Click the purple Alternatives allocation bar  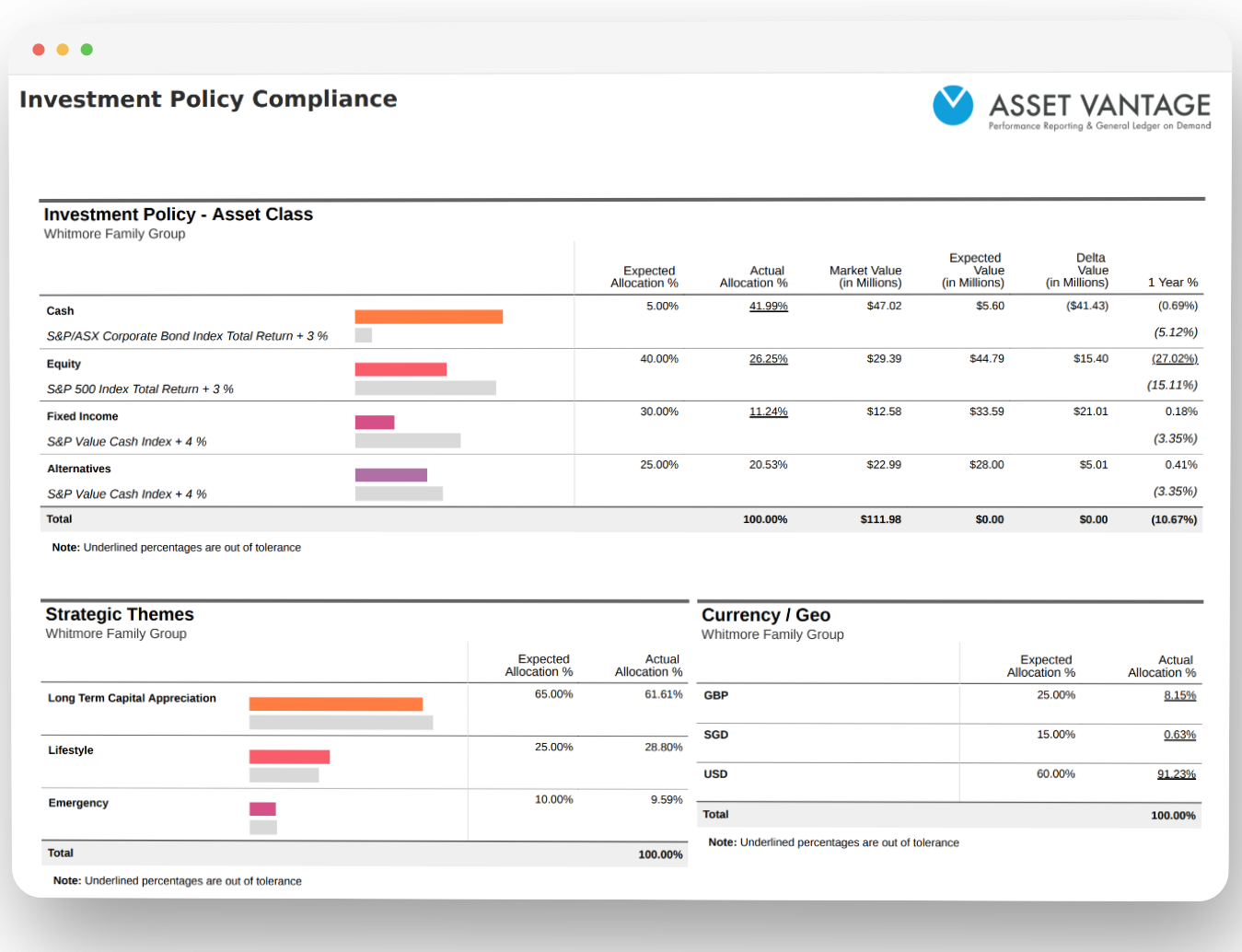click(391, 475)
